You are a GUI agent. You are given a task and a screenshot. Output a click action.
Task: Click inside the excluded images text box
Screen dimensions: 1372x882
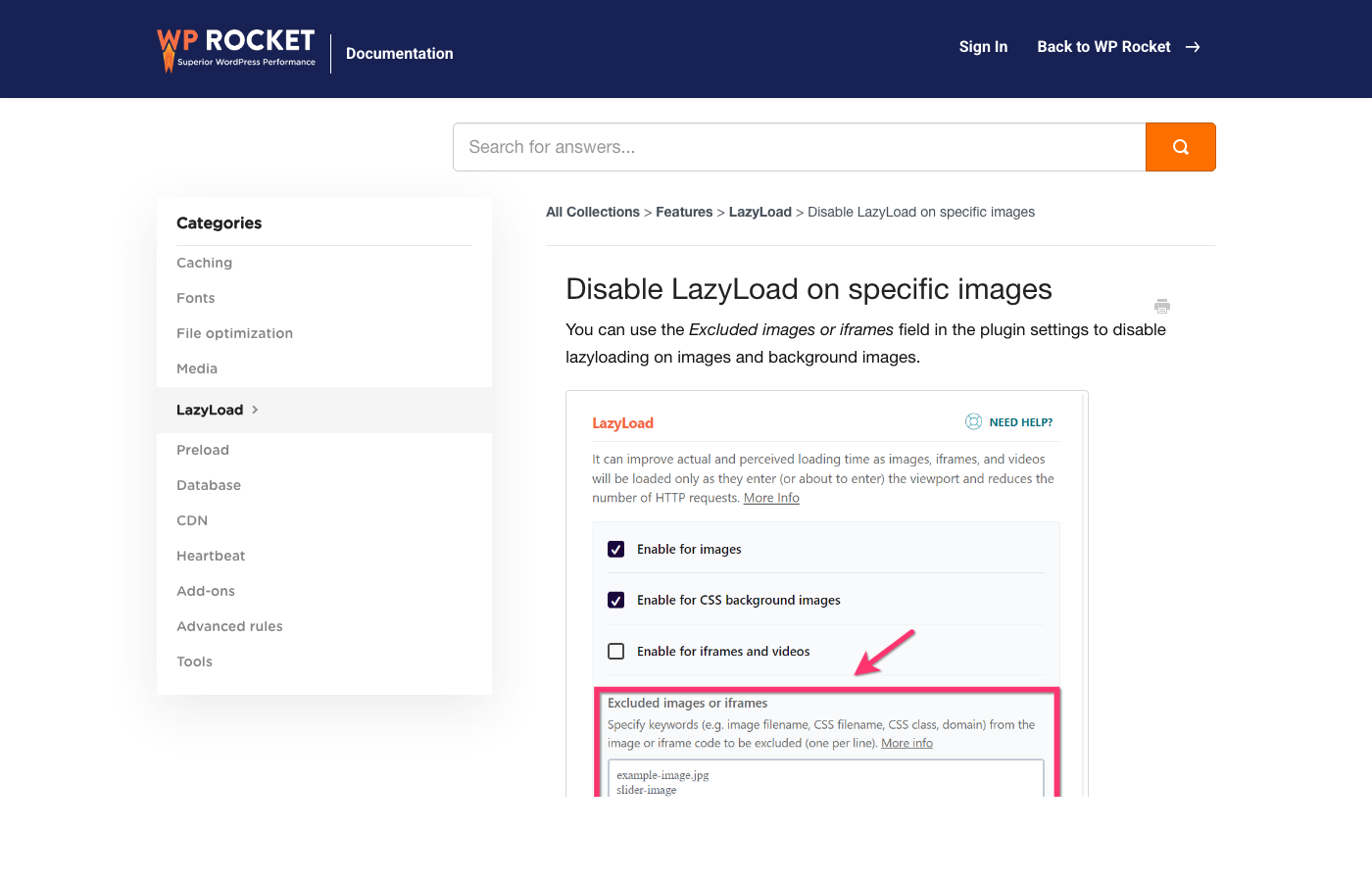coord(826,779)
